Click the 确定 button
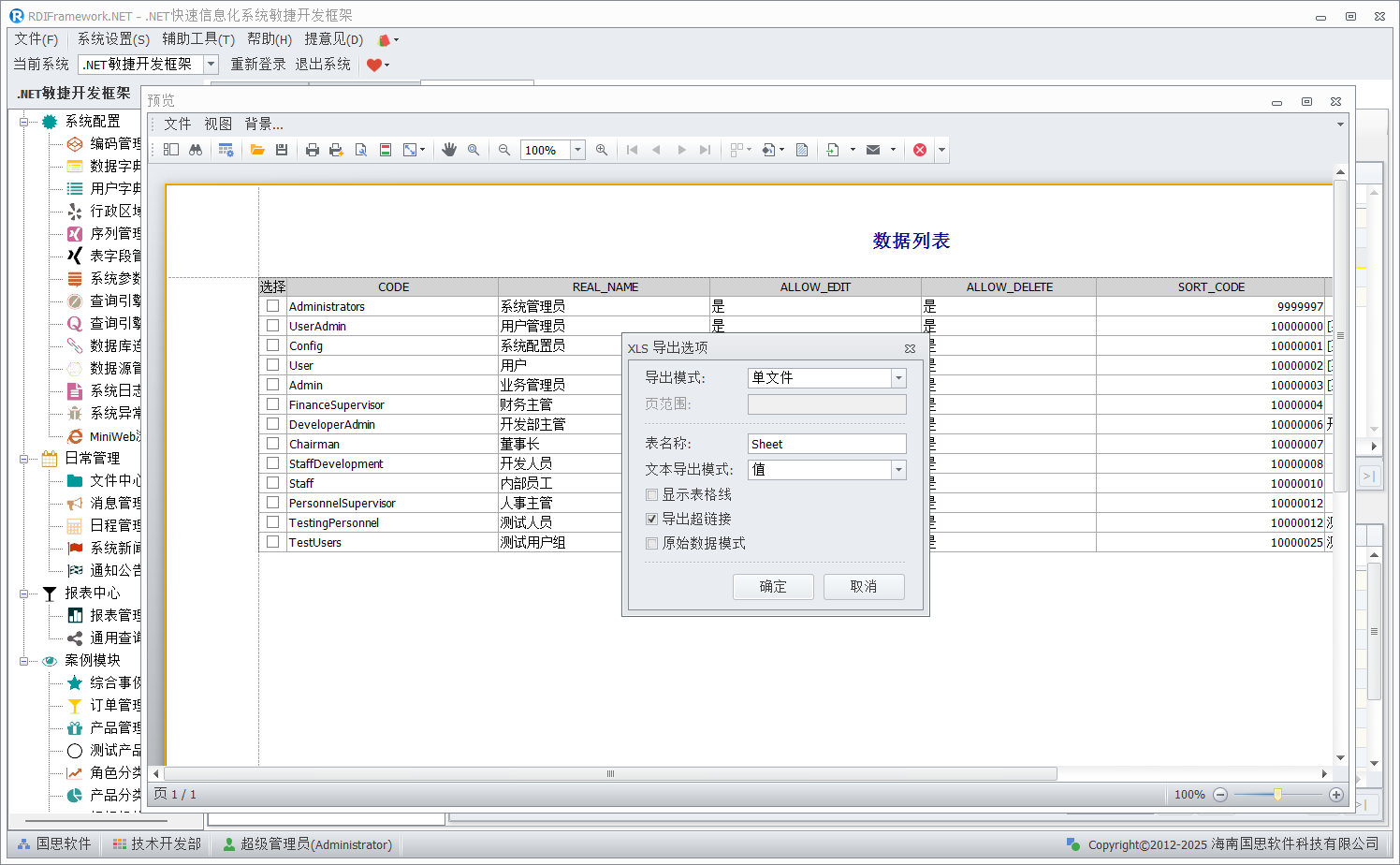 click(773, 587)
